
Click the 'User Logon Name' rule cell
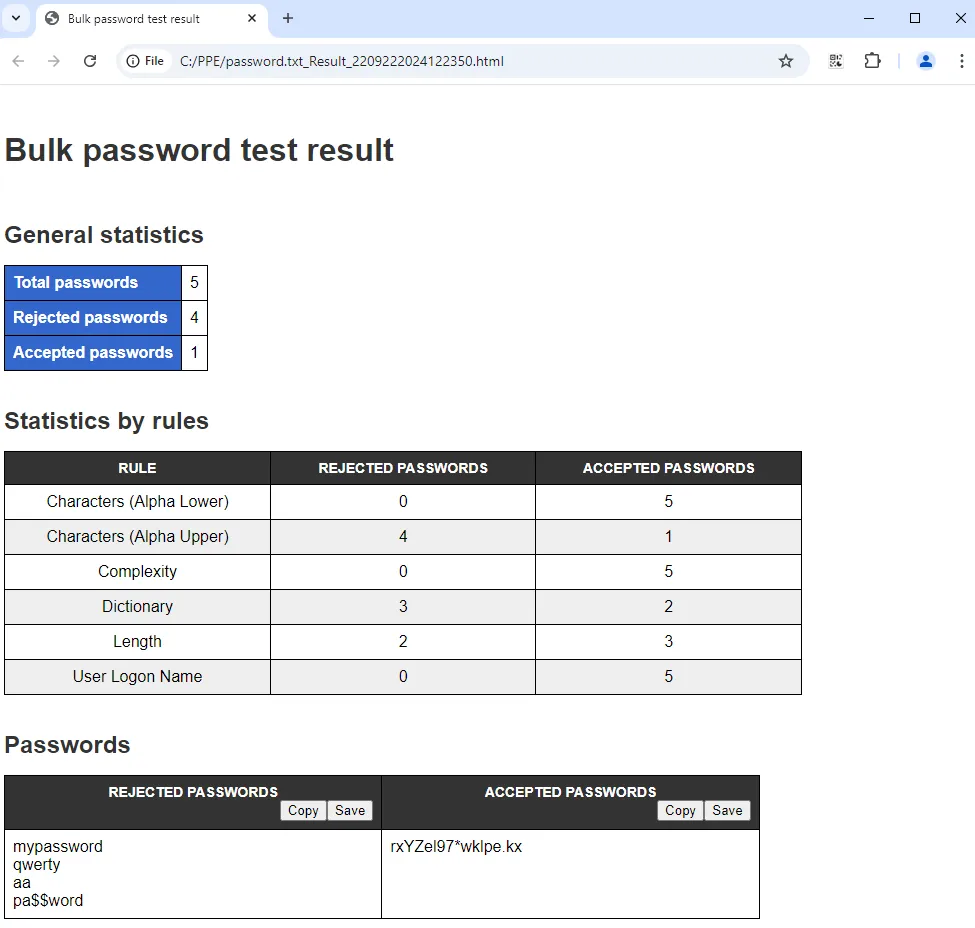(x=137, y=677)
